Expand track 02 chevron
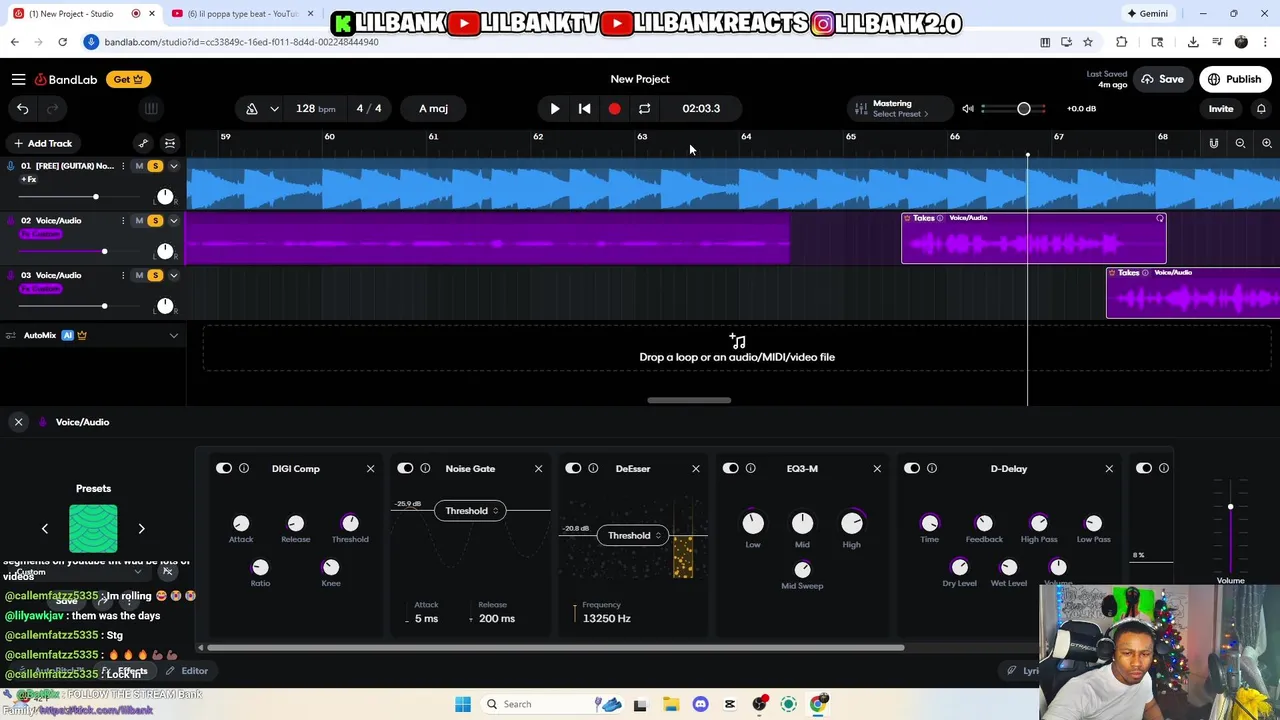 point(174,220)
